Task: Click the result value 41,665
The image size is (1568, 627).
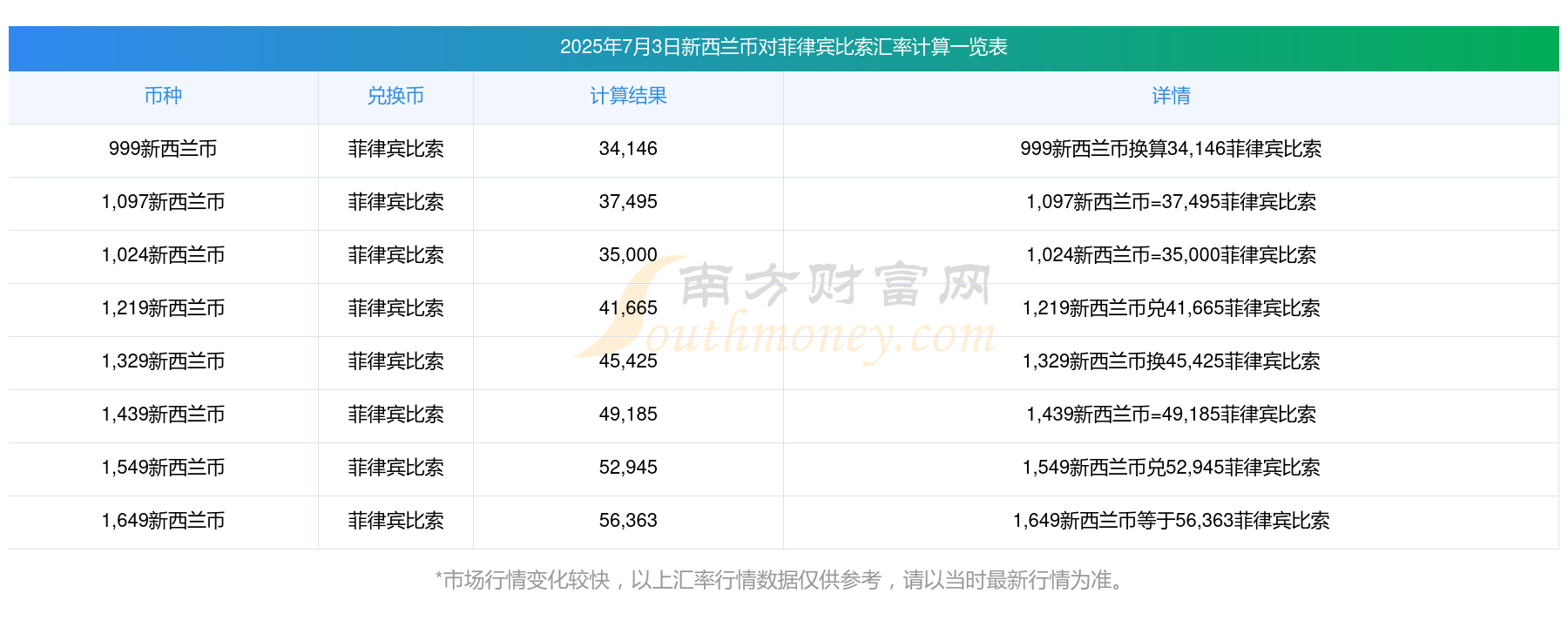Action: [628, 308]
